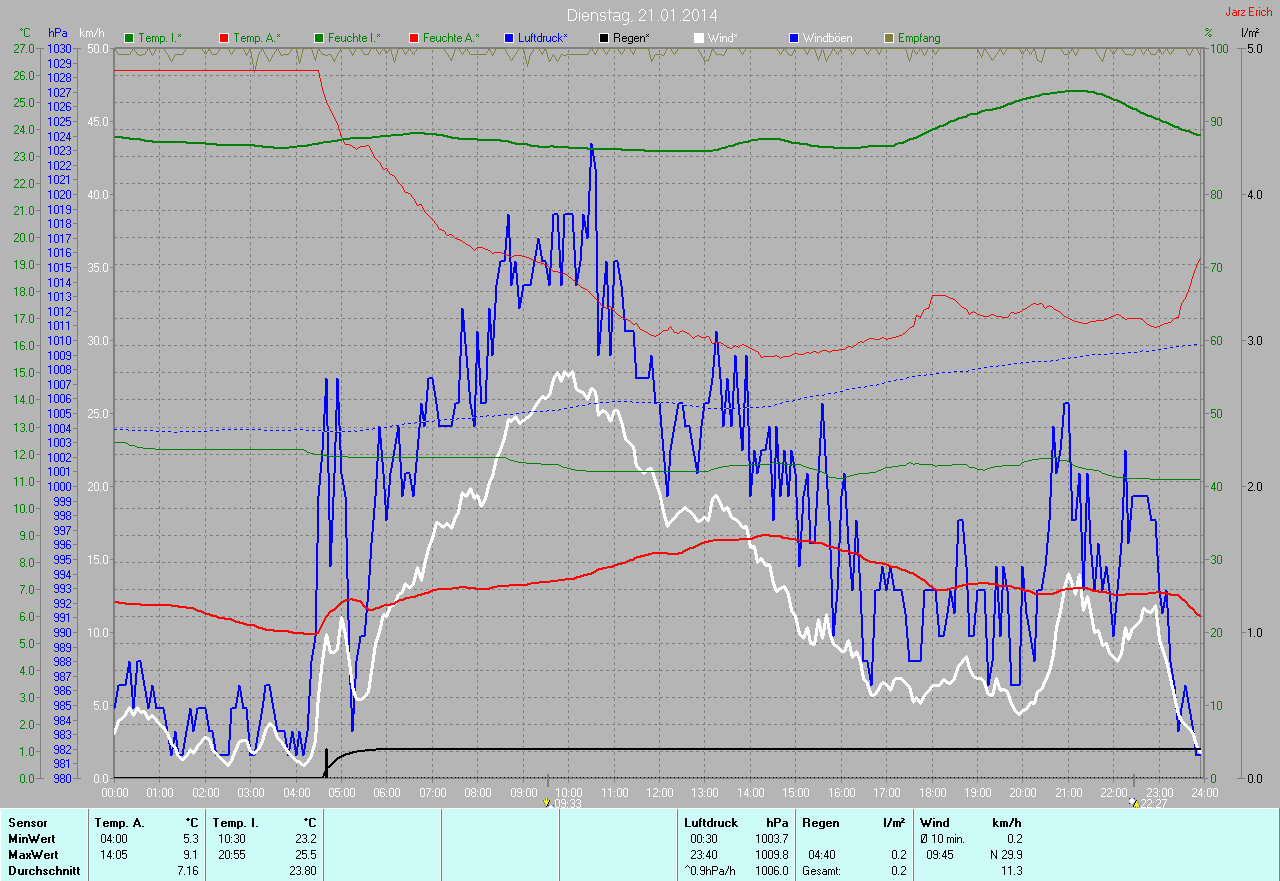This screenshot has width=1280, height=881.
Task: Click the green Feuchte I. legend square
Action: coord(318,38)
